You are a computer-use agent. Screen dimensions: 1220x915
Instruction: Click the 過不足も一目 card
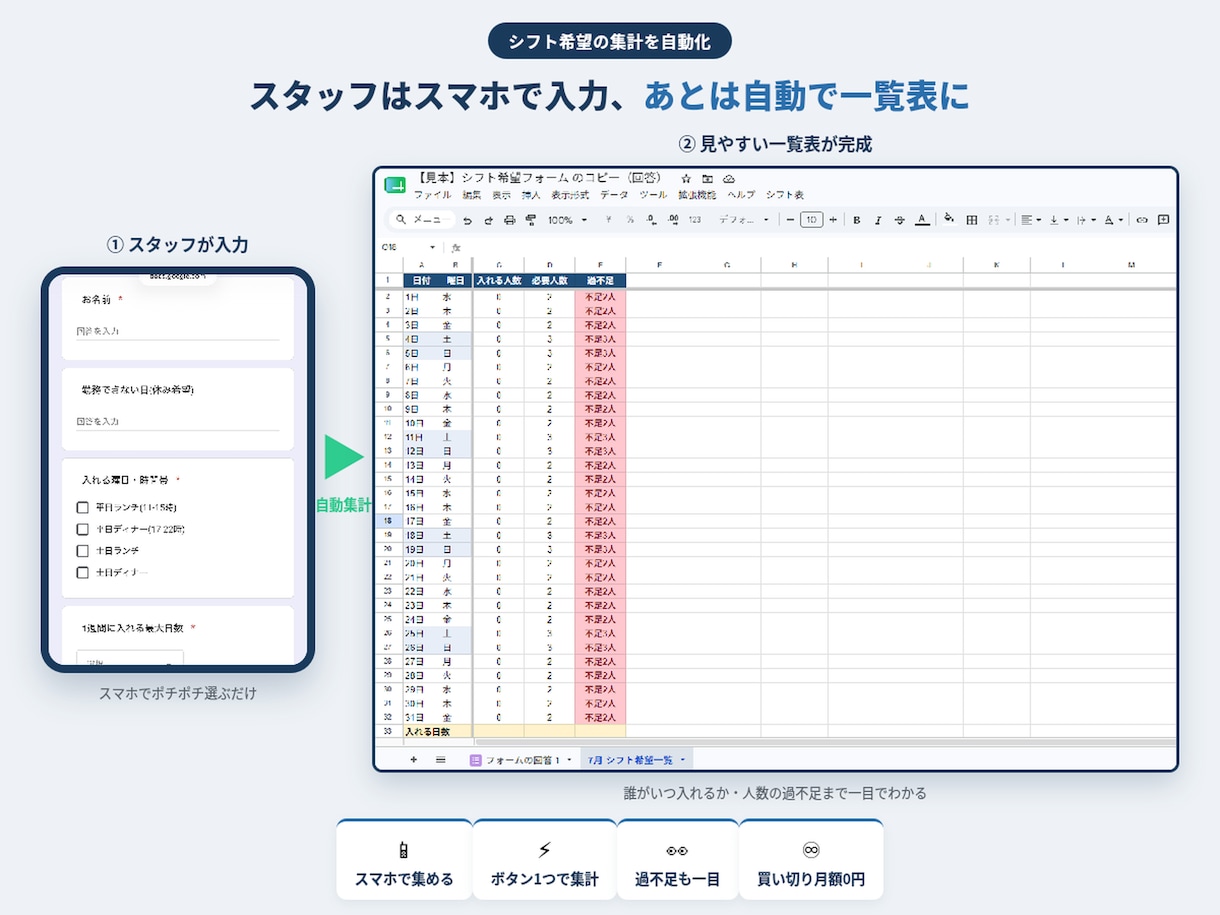(678, 860)
